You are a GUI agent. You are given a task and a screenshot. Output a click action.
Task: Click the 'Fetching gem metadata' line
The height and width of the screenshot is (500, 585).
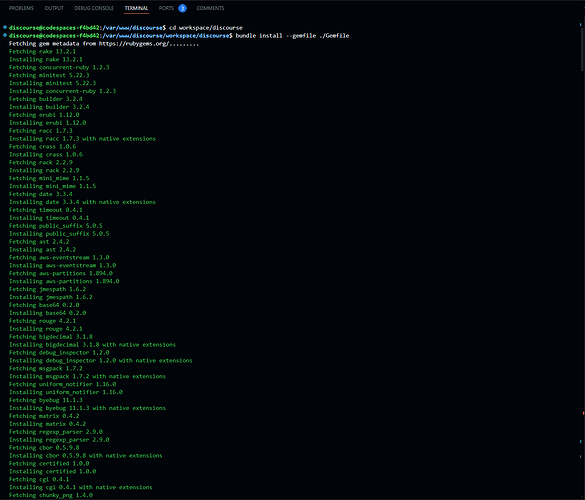104,44
